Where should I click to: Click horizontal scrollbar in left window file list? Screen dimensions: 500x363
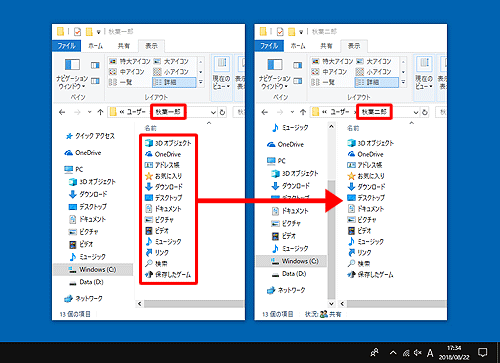click(x=195, y=304)
